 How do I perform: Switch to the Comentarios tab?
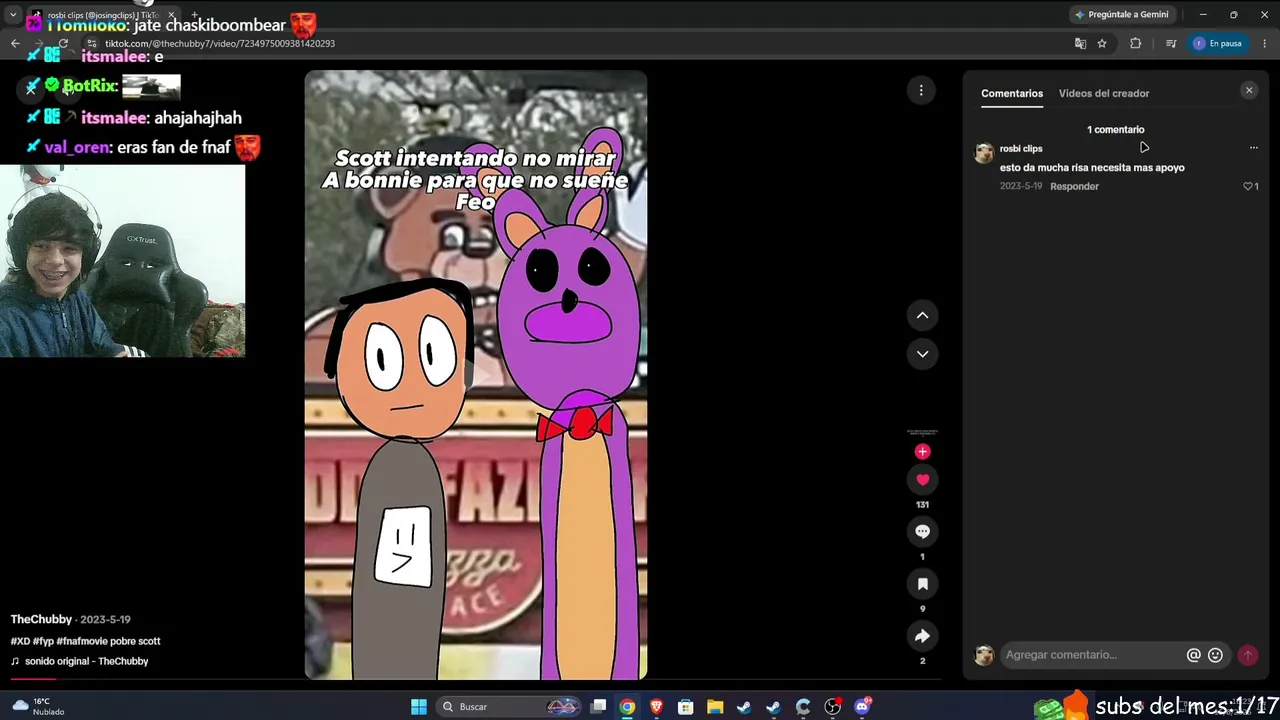(x=1012, y=93)
